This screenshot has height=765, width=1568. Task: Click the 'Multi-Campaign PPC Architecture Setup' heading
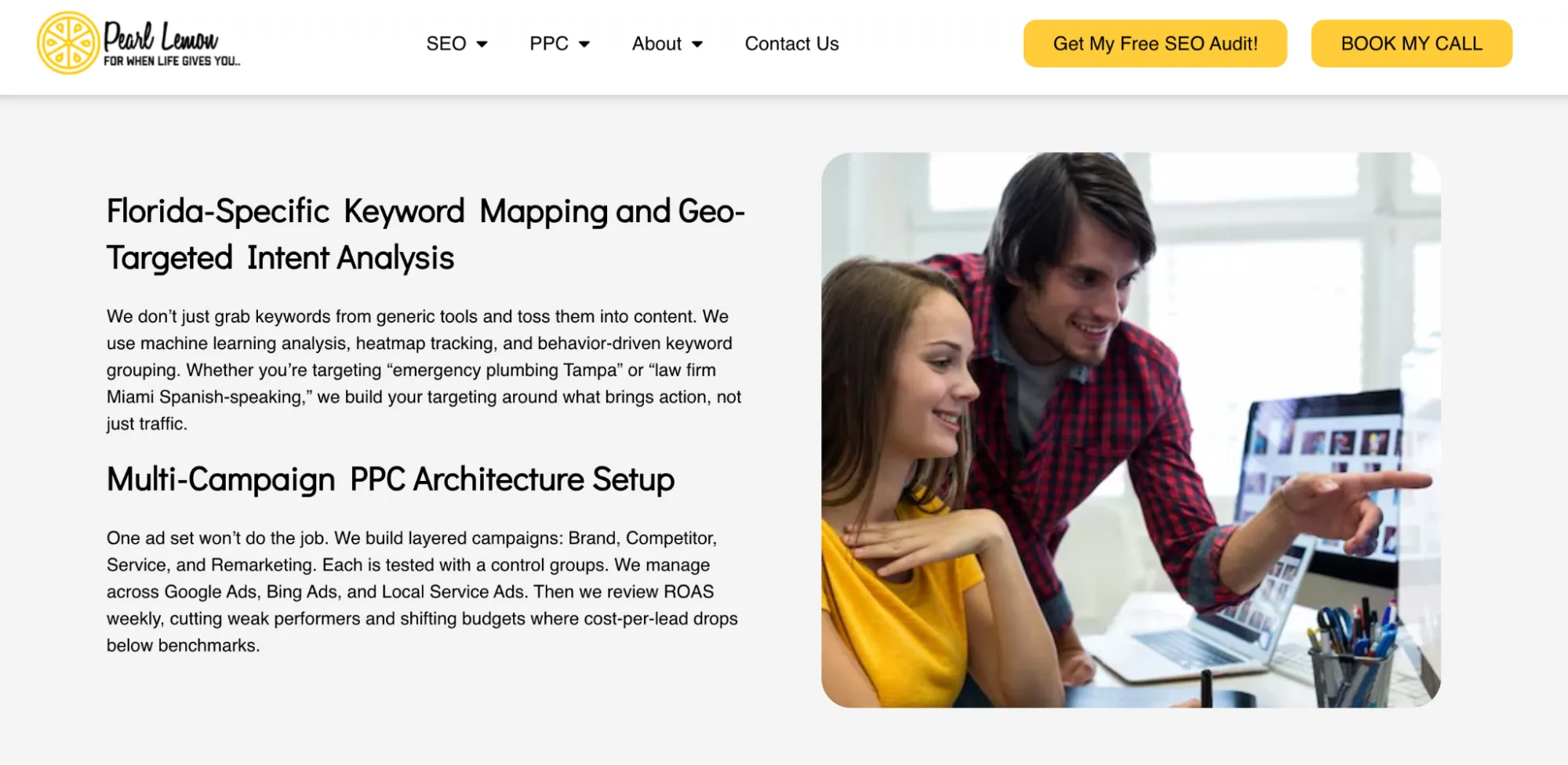(390, 479)
